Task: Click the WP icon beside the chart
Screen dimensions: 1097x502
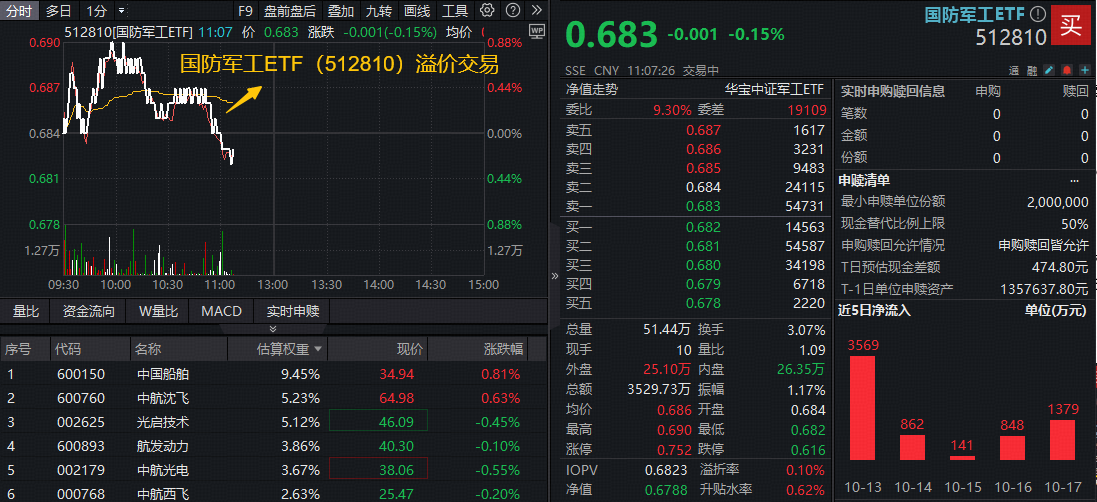Action: (537, 31)
